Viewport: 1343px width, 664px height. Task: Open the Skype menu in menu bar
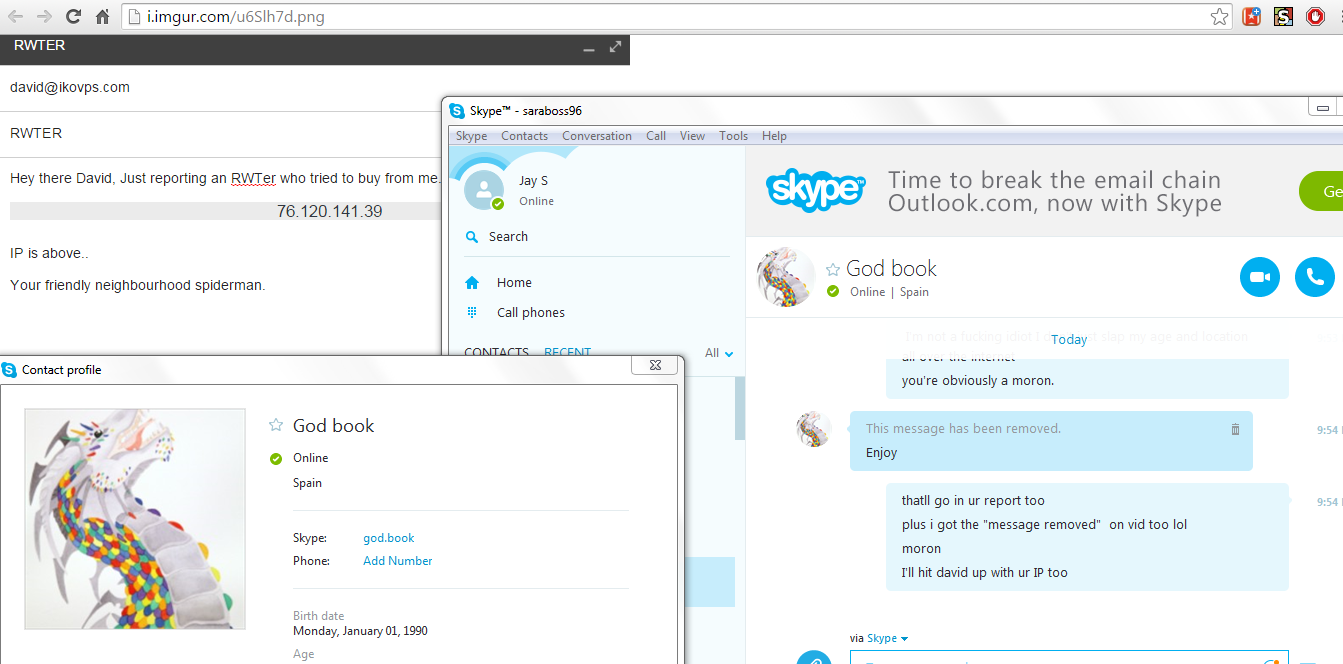(471, 136)
